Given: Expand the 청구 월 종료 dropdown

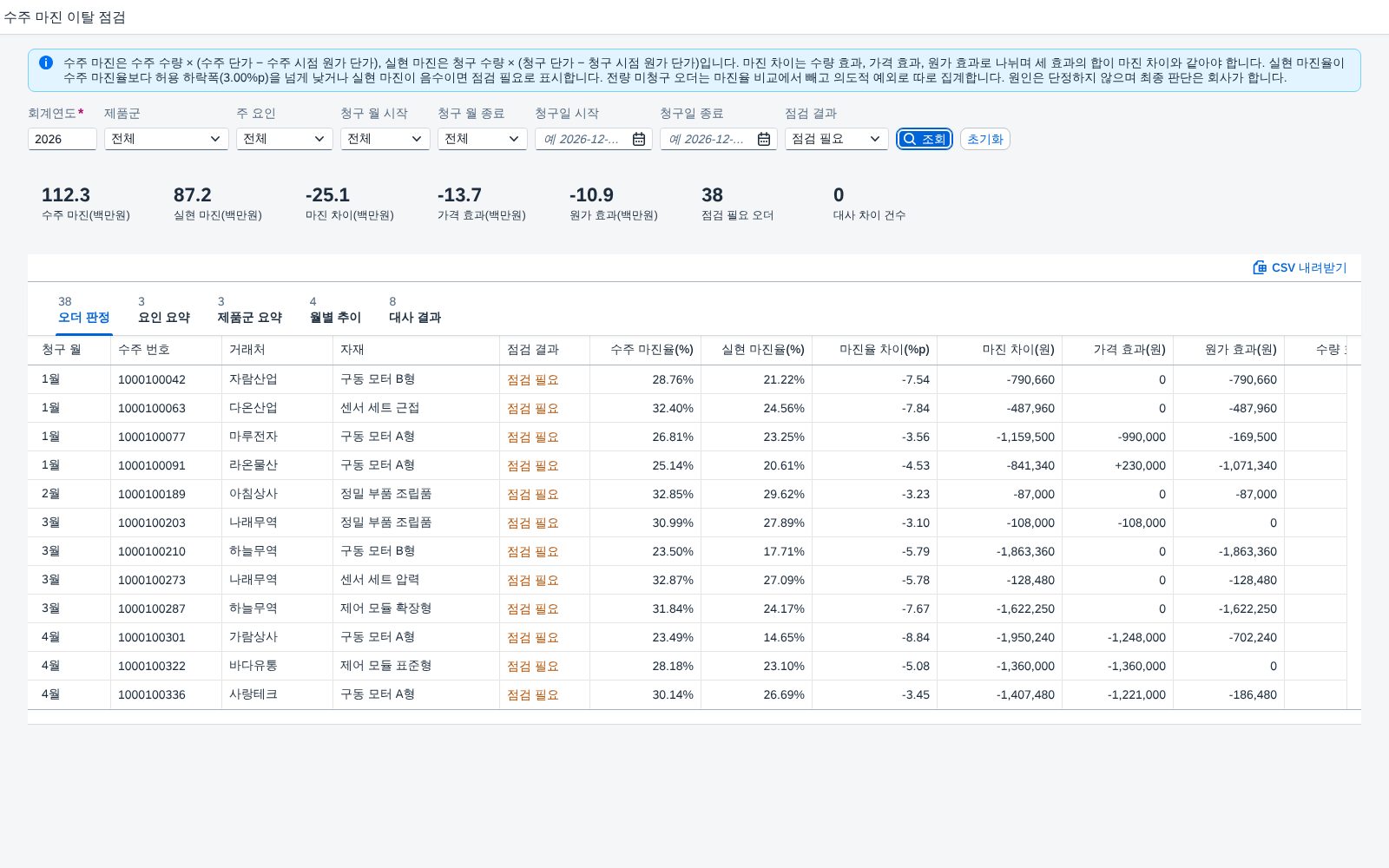Looking at the screenshot, I should (x=483, y=139).
